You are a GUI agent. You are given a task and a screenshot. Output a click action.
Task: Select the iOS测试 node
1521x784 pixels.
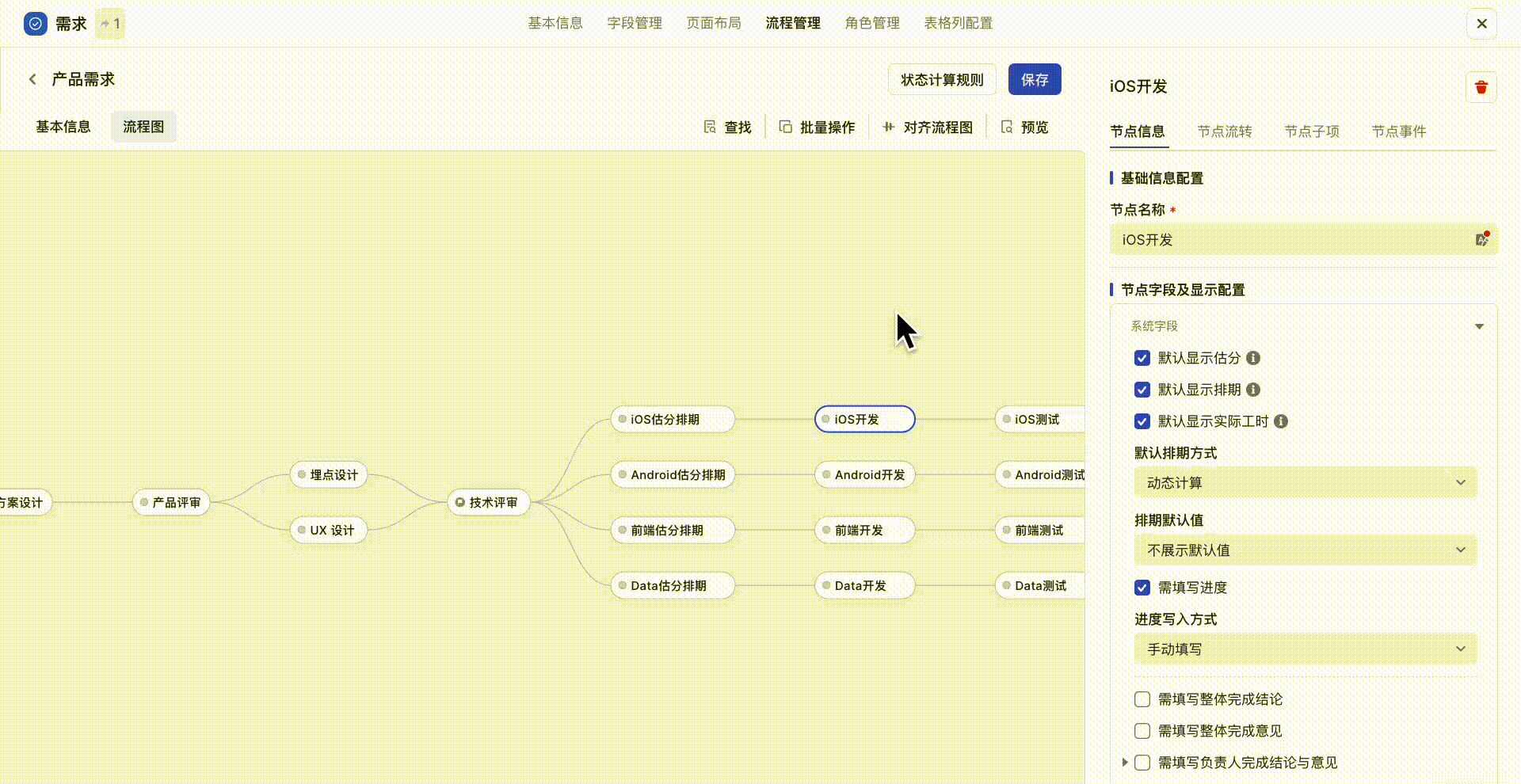click(x=1039, y=419)
